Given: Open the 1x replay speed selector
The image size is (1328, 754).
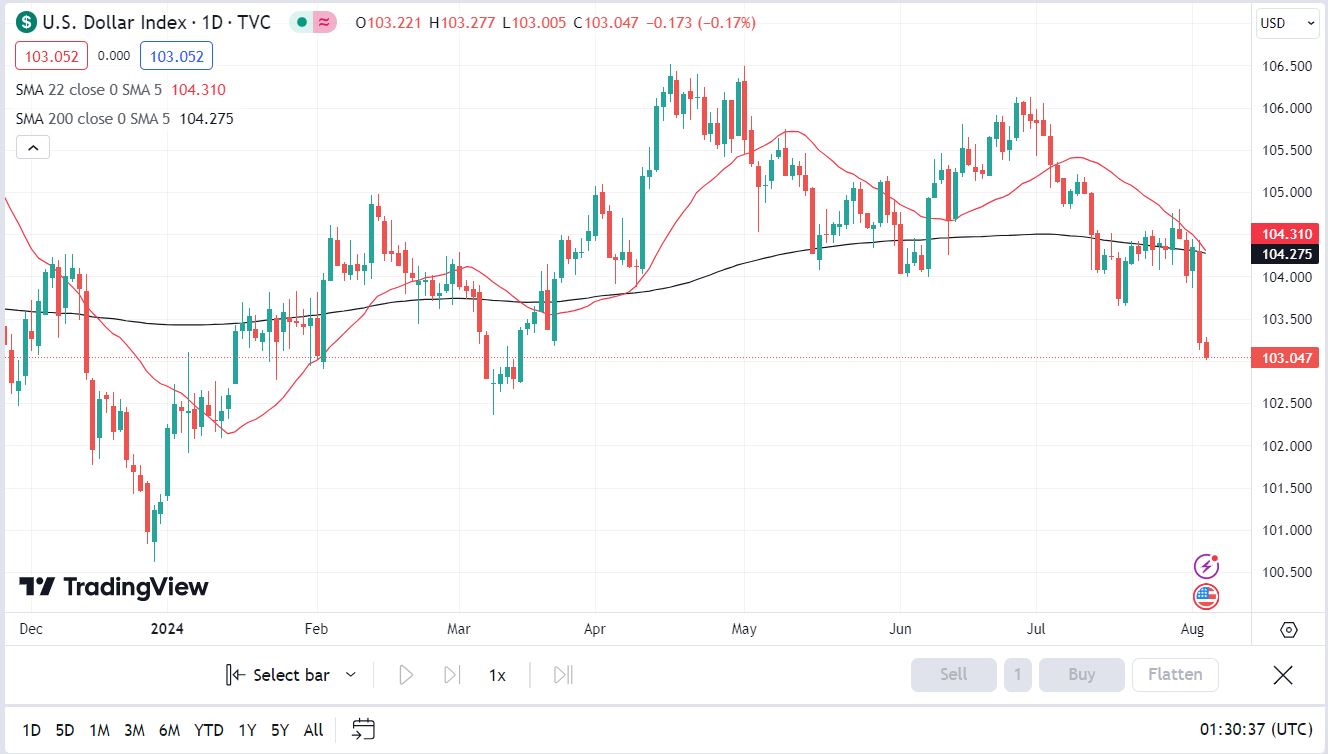Looking at the screenshot, I should [497, 675].
